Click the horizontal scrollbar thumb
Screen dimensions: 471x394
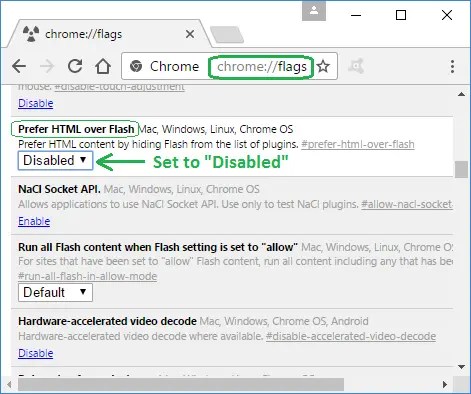click(x=181, y=384)
